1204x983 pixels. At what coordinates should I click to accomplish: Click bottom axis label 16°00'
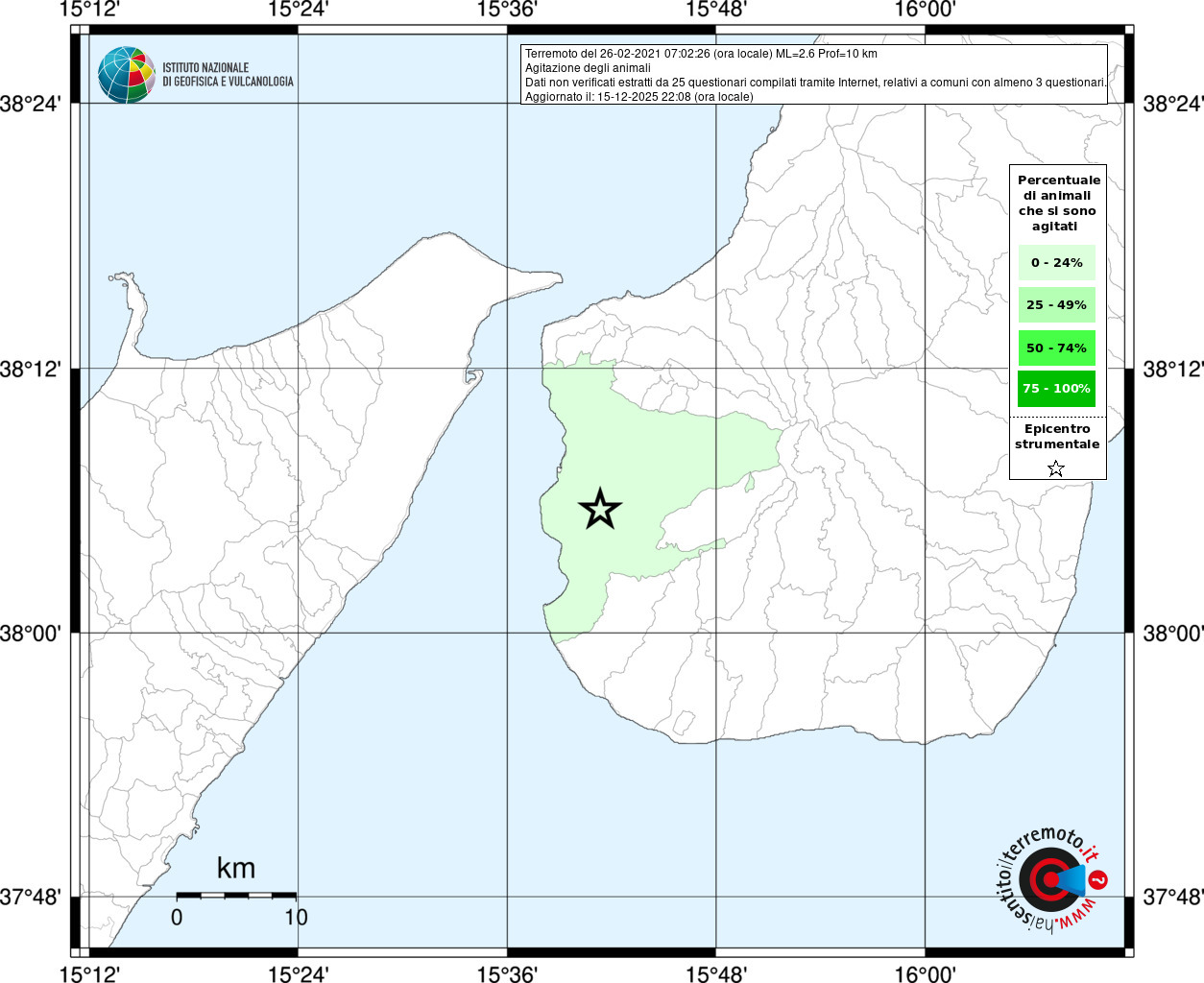coord(925,974)
